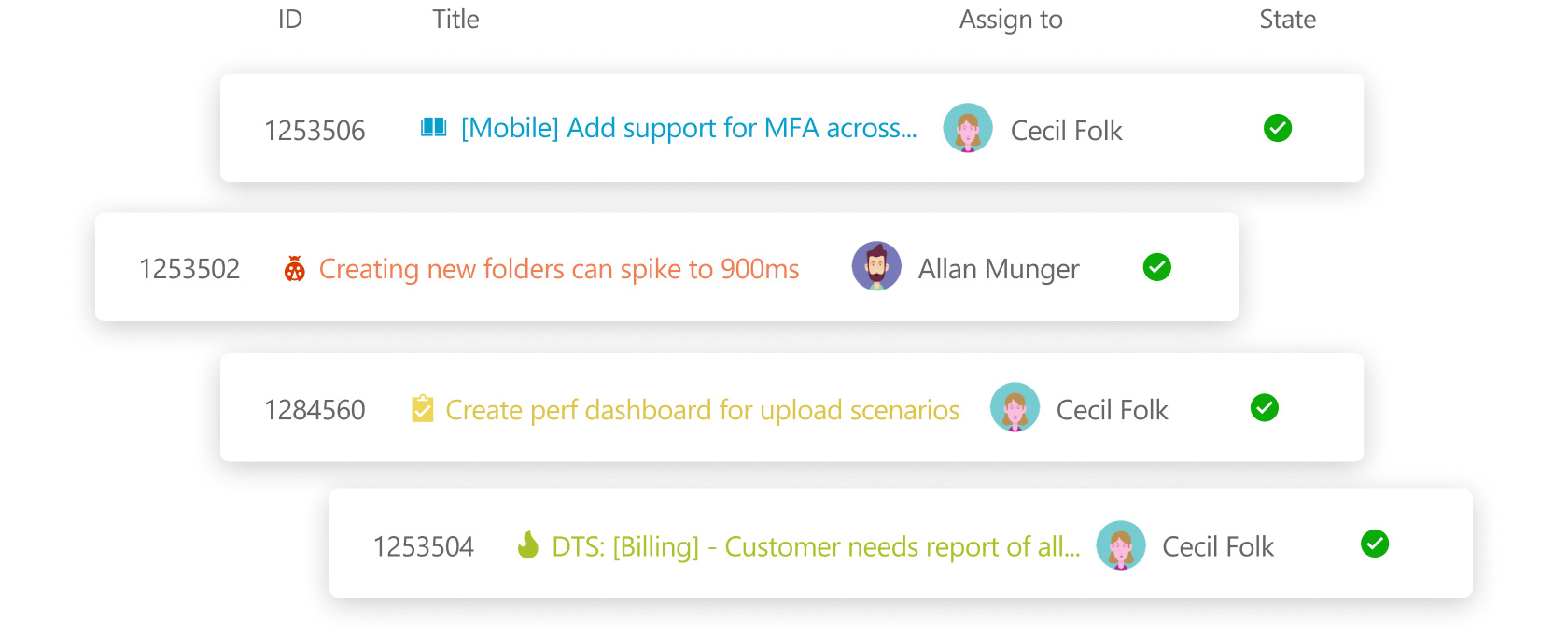1568x636 pixels.
Task: Open the '[Mobile] Add support for MFA across...' item
Action: tap(689, 128)
